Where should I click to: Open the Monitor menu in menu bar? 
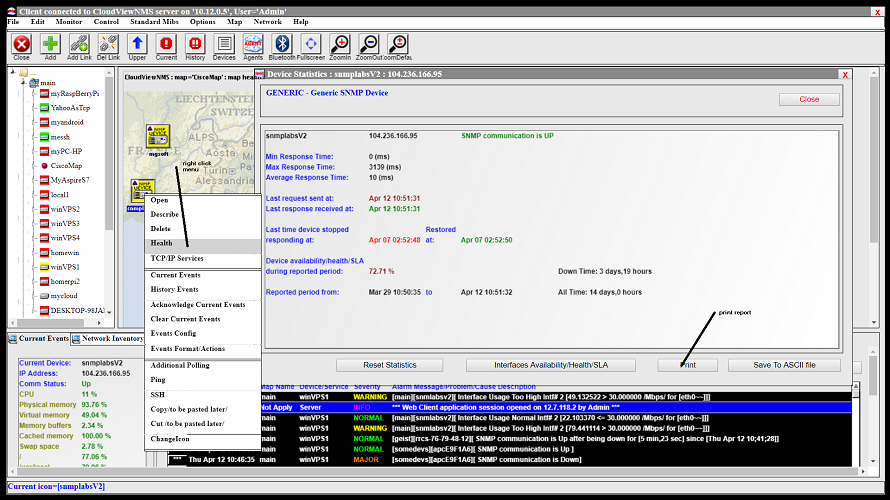click(69, 21)
